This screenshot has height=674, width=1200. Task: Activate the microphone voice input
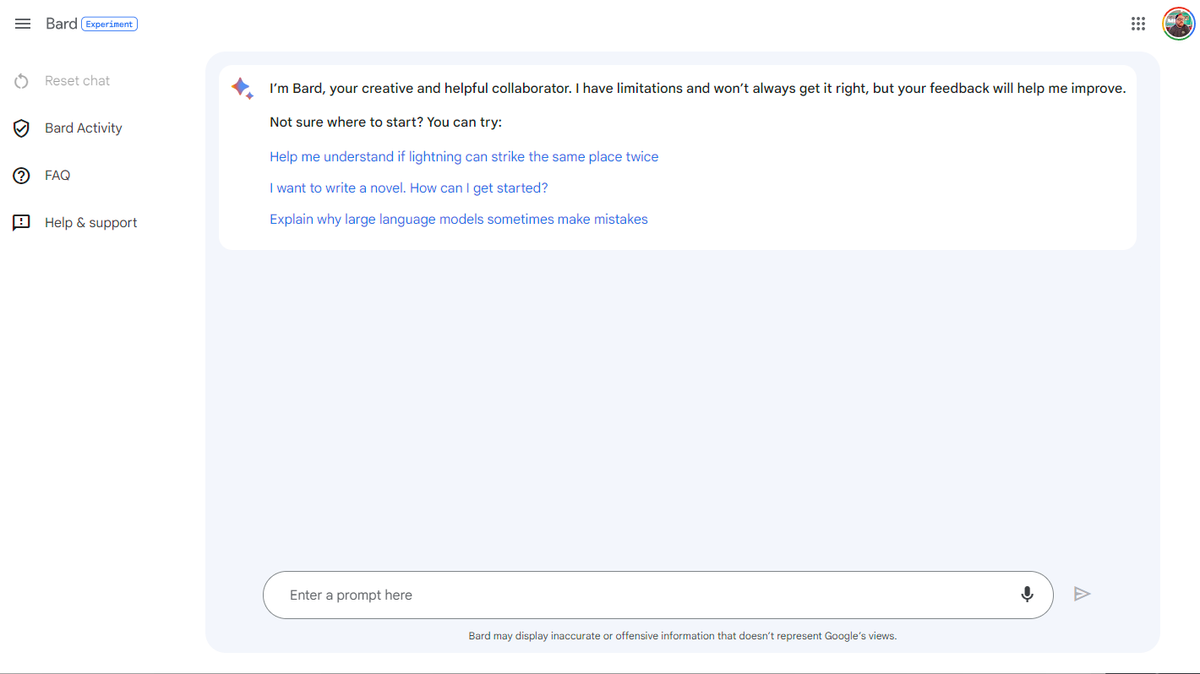pos(1027,595)
